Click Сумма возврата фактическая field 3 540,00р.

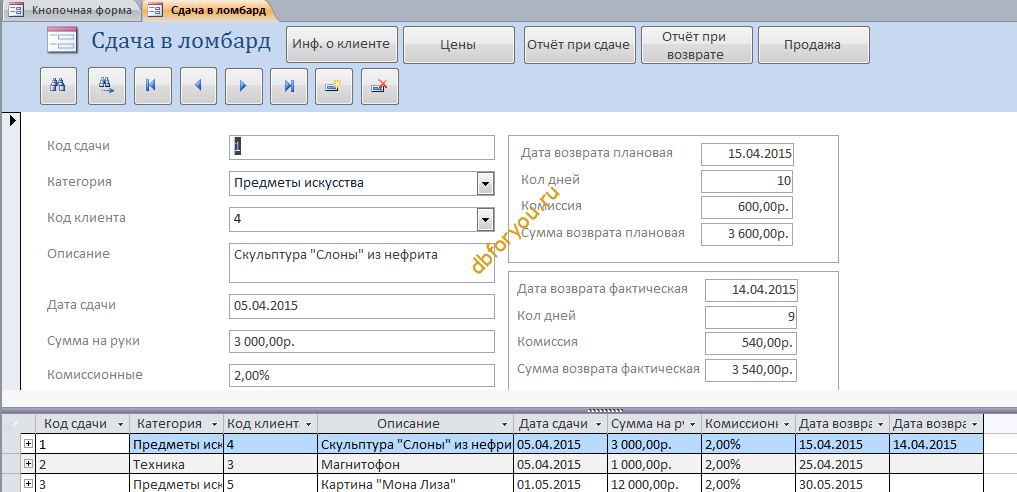pos(751,370)
